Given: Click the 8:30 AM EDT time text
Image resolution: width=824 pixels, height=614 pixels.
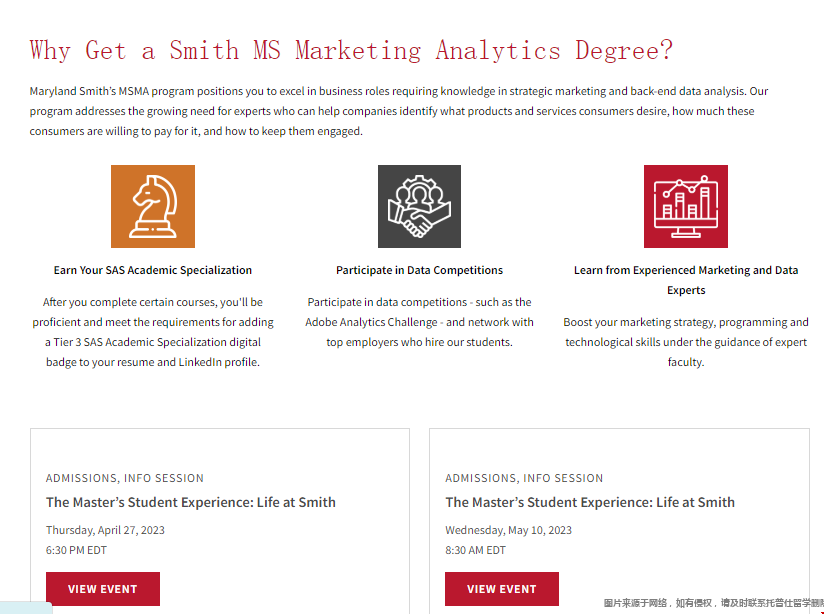Looking at the screenshot, I should (x=475, y=550).
